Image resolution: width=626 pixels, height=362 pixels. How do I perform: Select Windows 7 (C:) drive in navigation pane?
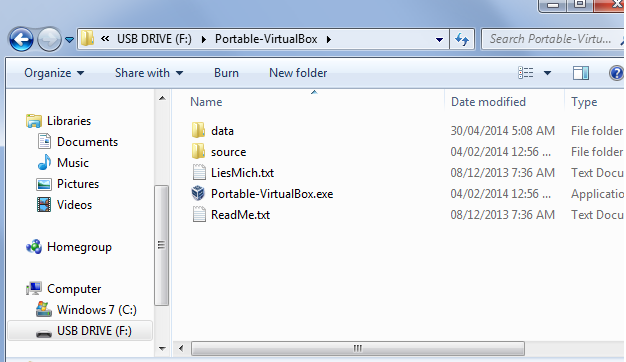97,310
